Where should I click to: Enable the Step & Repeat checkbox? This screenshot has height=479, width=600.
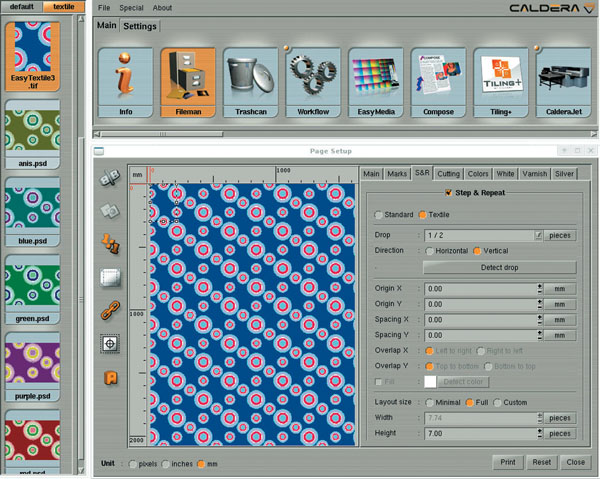[x=448, y=193]
